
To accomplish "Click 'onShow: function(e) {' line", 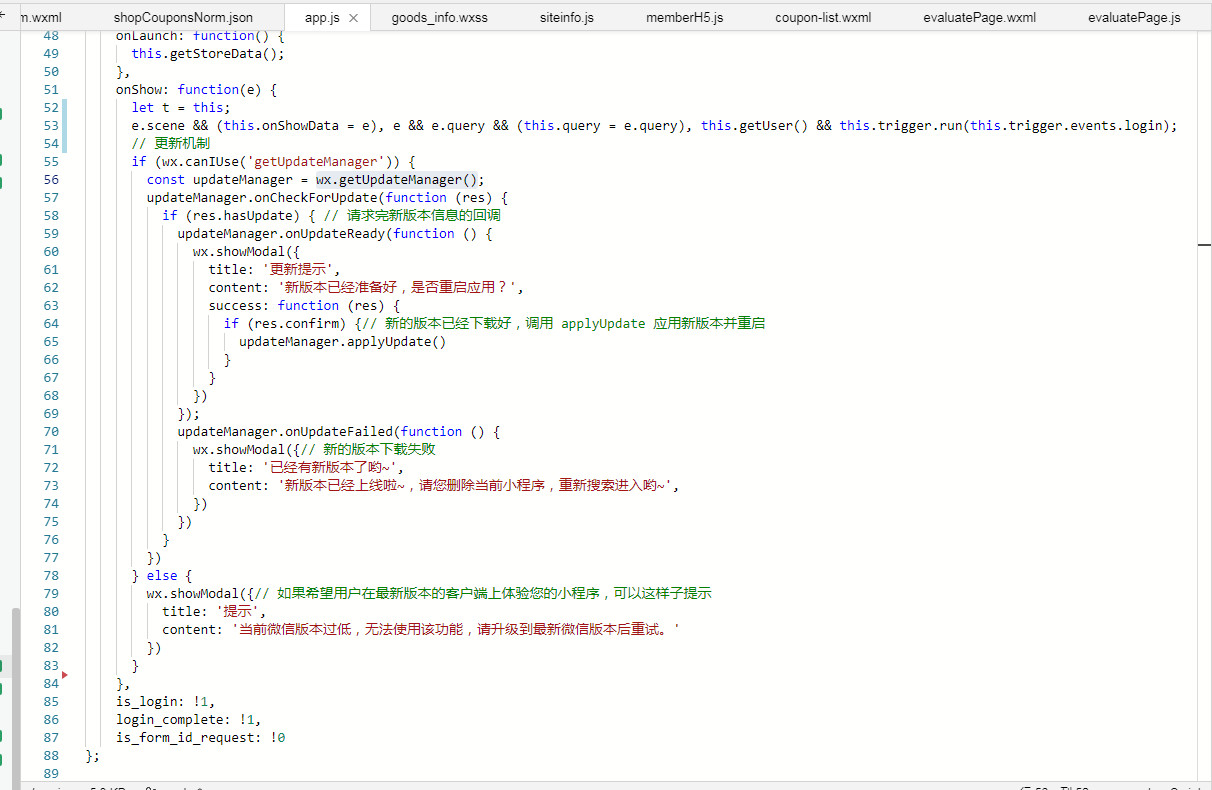I will coord(196,89).
